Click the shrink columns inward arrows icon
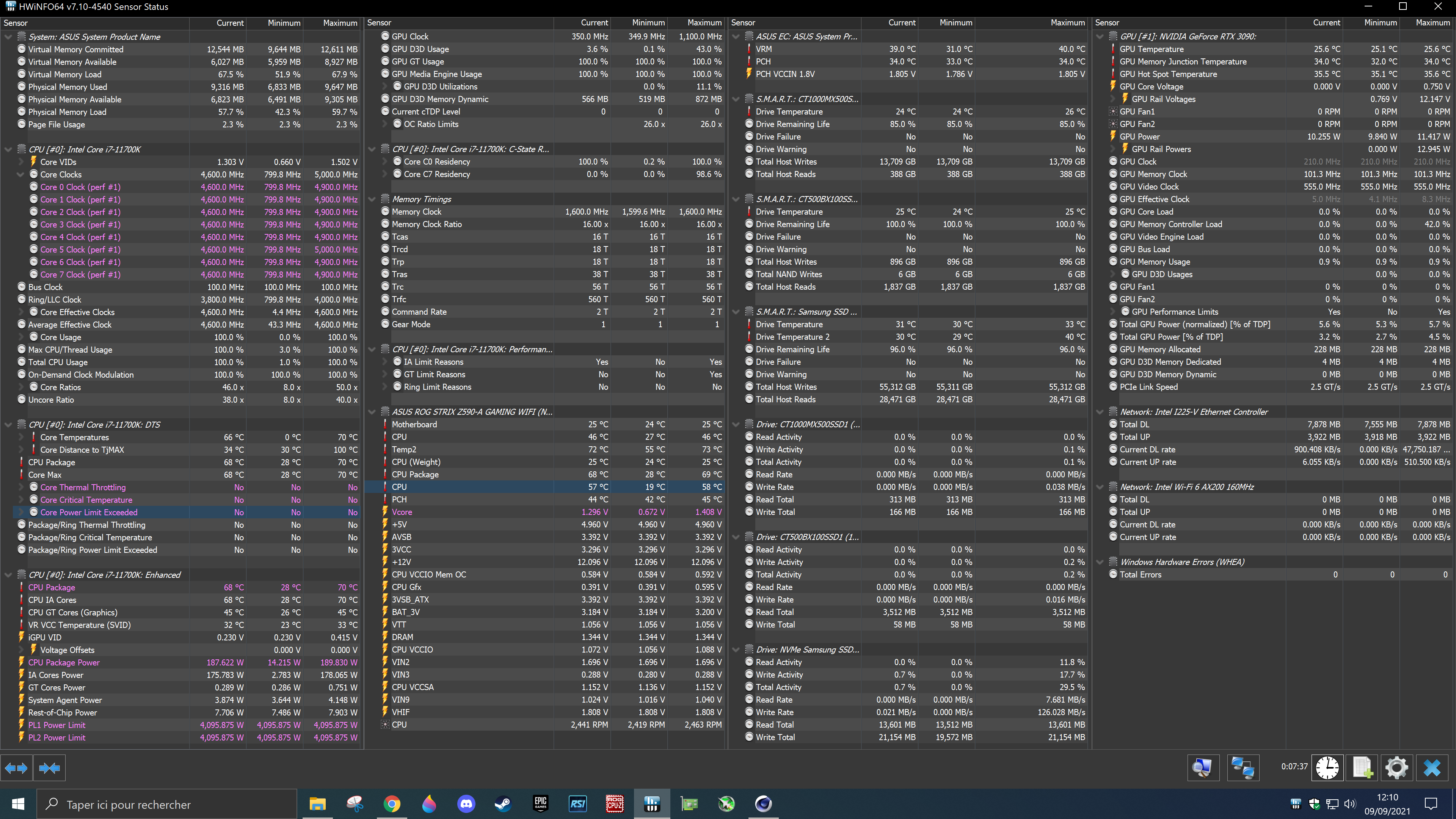The image size is (1456, 819). point(50,767)
